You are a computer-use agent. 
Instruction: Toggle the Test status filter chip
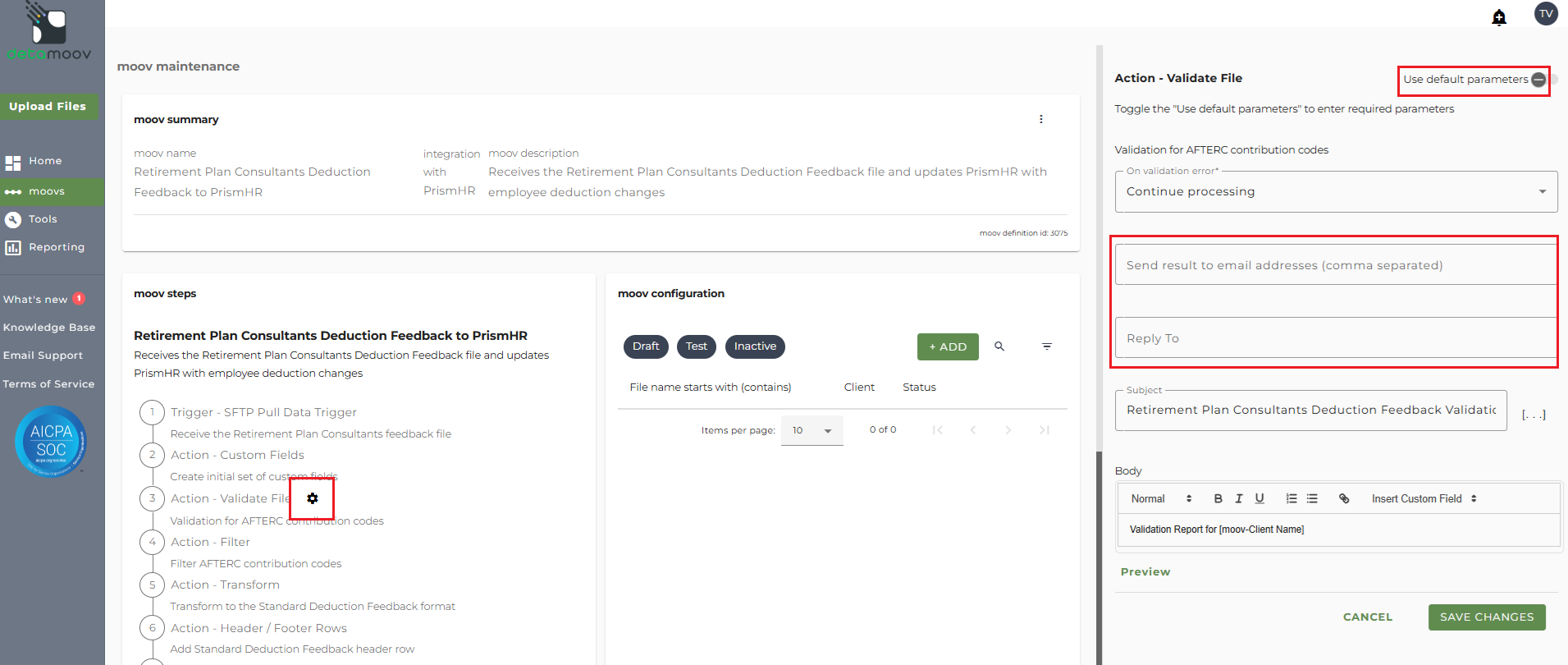coord(697,346)
